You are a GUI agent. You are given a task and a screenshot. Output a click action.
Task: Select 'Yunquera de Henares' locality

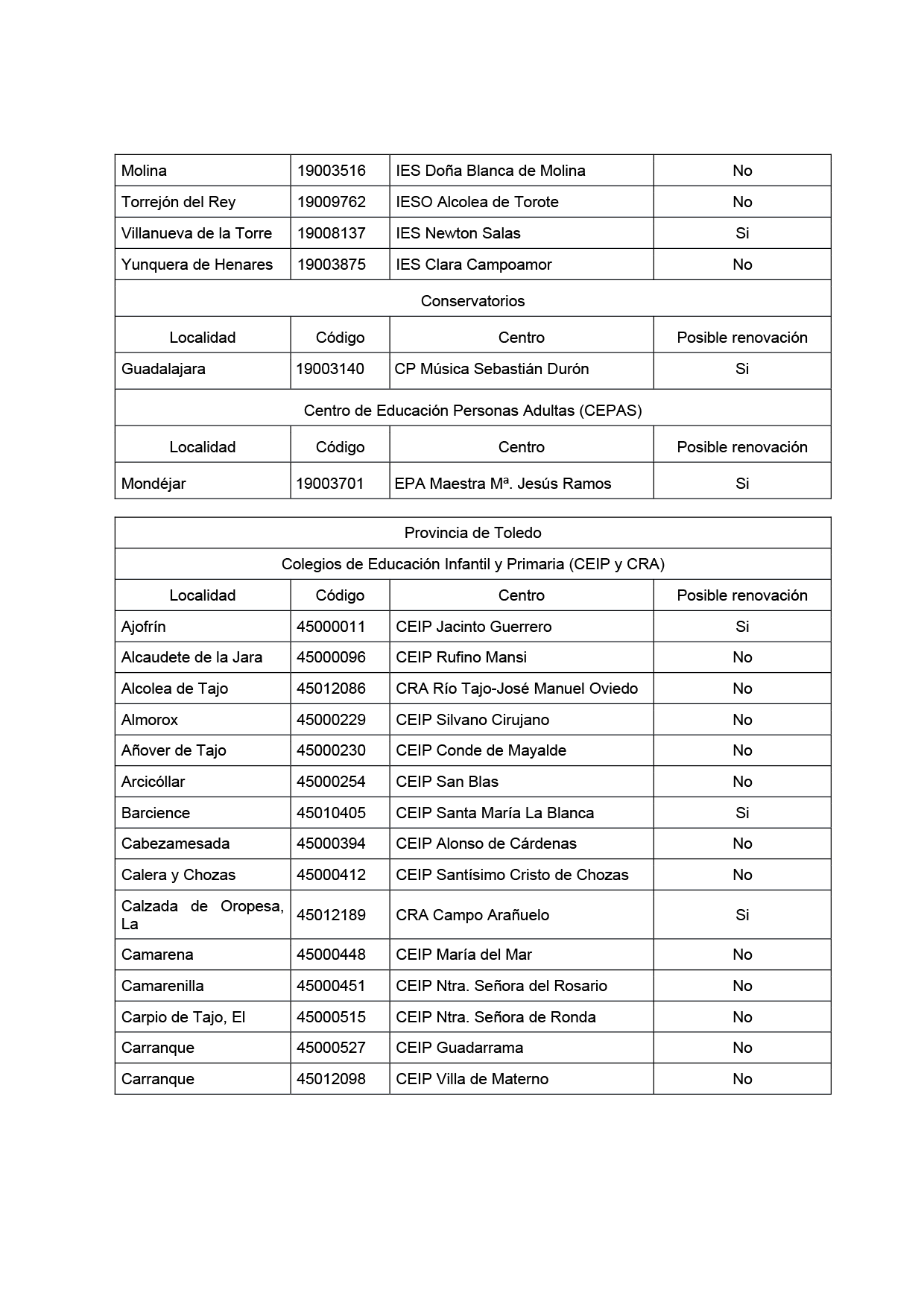point(197,265)
